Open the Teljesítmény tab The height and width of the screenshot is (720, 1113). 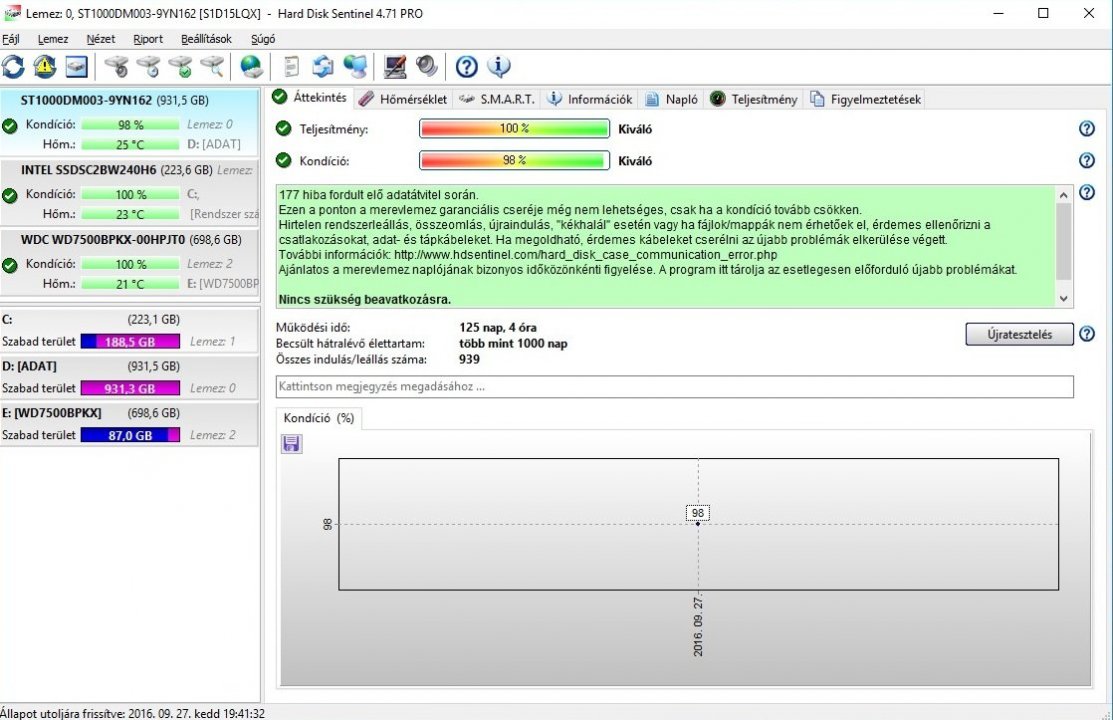[x=754, y=99]
